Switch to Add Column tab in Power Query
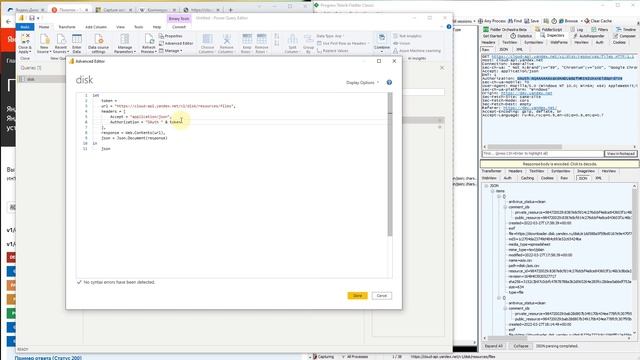Screen dimensions: 640x360 point(96,27)
